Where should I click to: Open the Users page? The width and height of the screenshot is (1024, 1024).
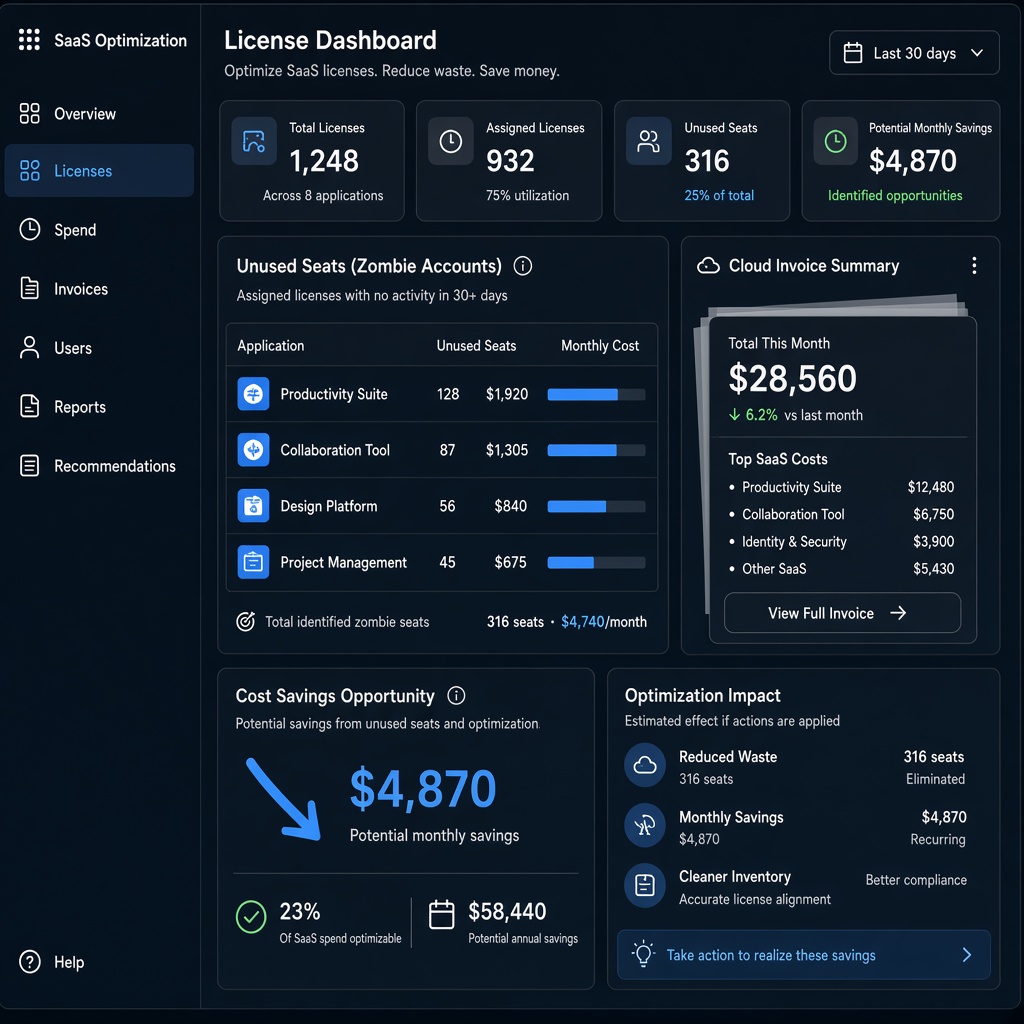99,348
